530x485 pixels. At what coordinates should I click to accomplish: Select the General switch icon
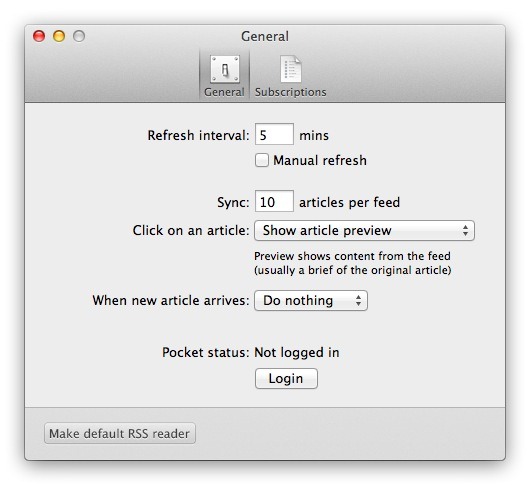pyautogui.click(x=225, y=69)
